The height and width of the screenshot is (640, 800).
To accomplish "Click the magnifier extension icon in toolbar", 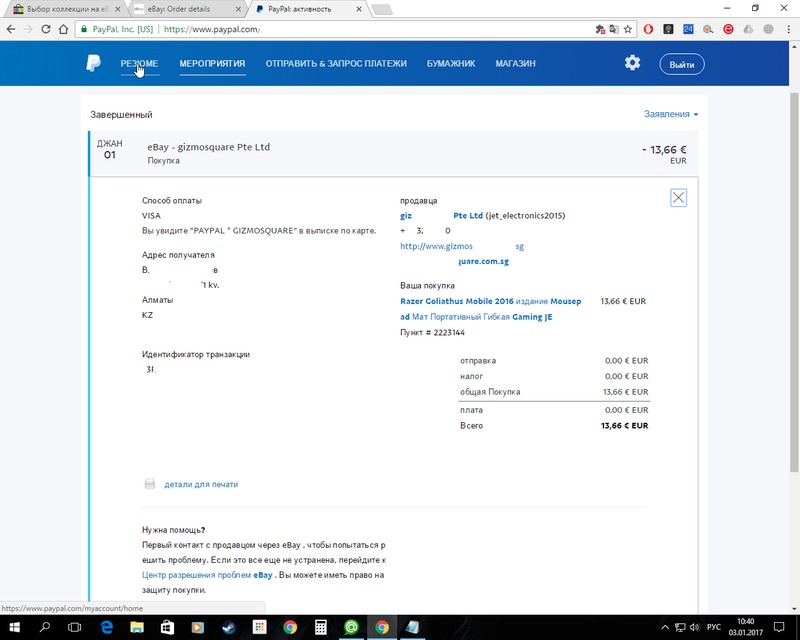I will click(708, 29).
